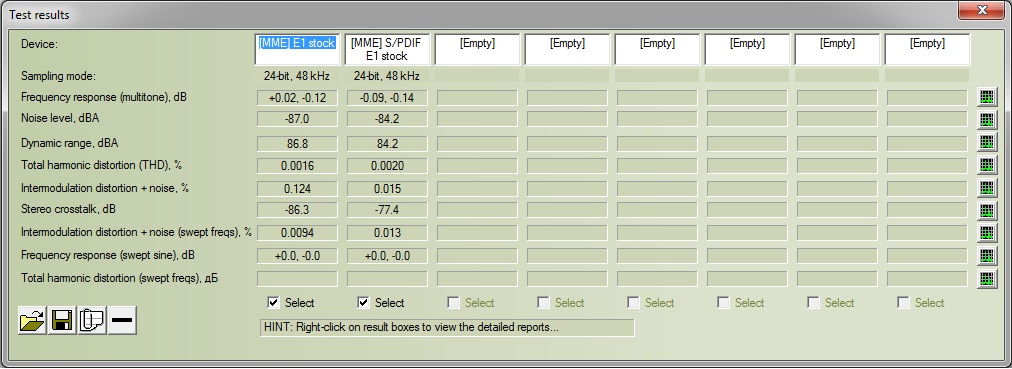
Task: Click the document report icon beside the floppy disk
Action: (x=92, y=321)
